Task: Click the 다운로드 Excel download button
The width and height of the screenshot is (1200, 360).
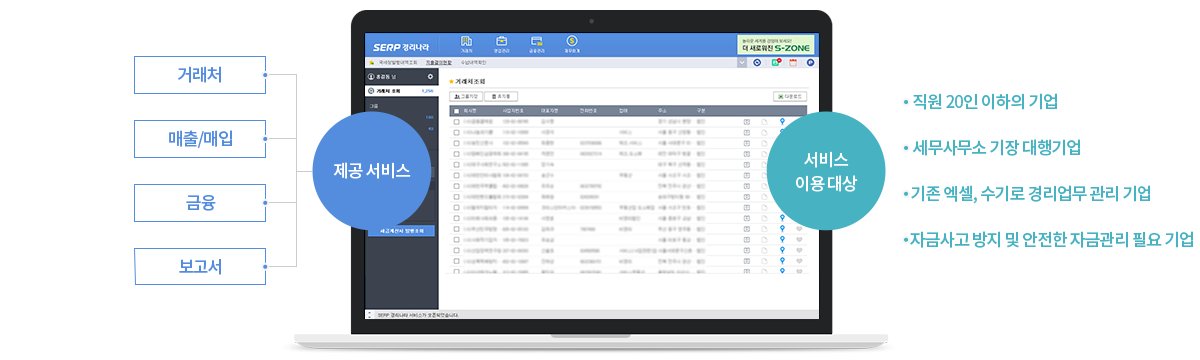Action: coord(790,96)
